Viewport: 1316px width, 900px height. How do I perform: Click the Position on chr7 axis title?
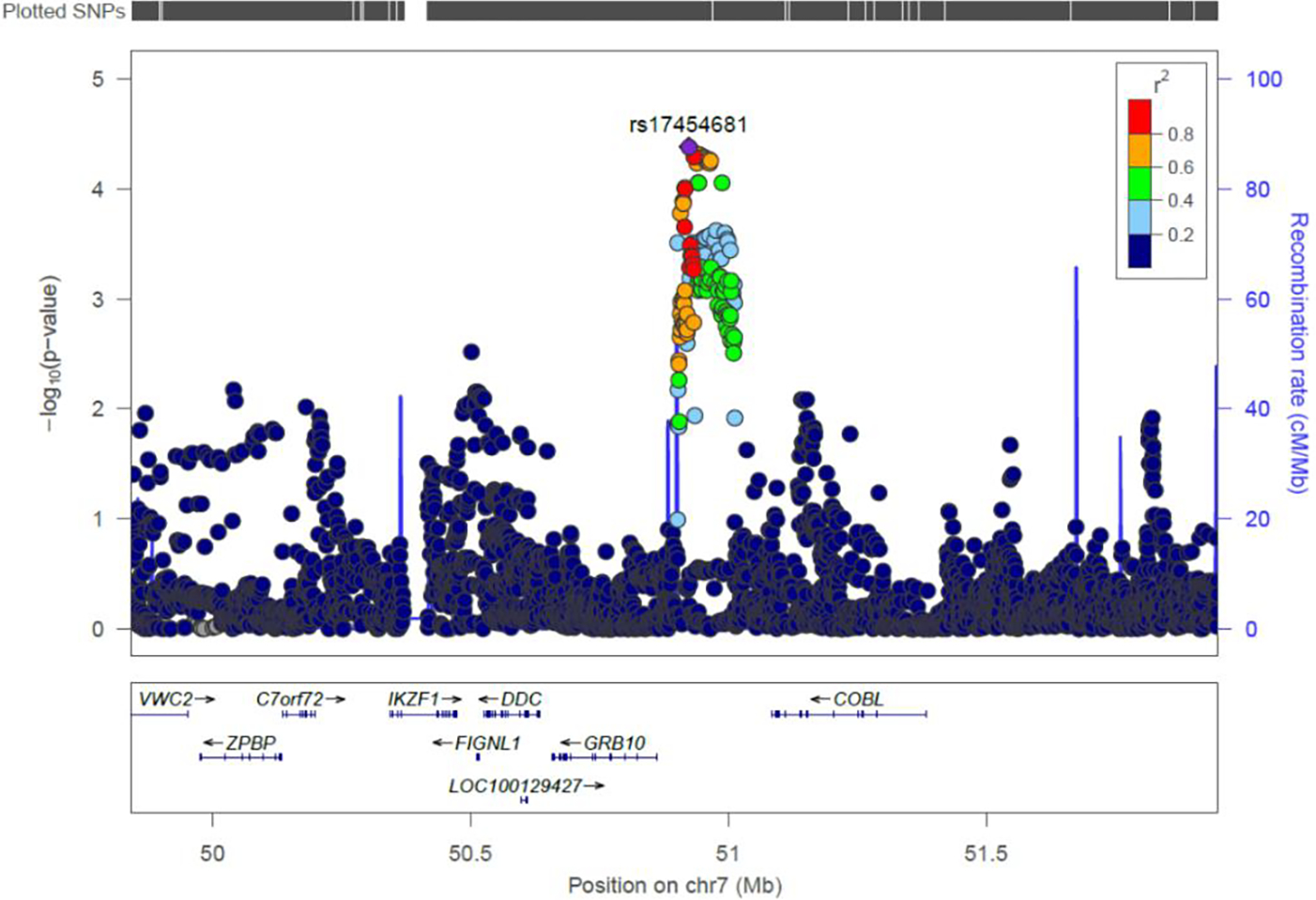point(674,885)
